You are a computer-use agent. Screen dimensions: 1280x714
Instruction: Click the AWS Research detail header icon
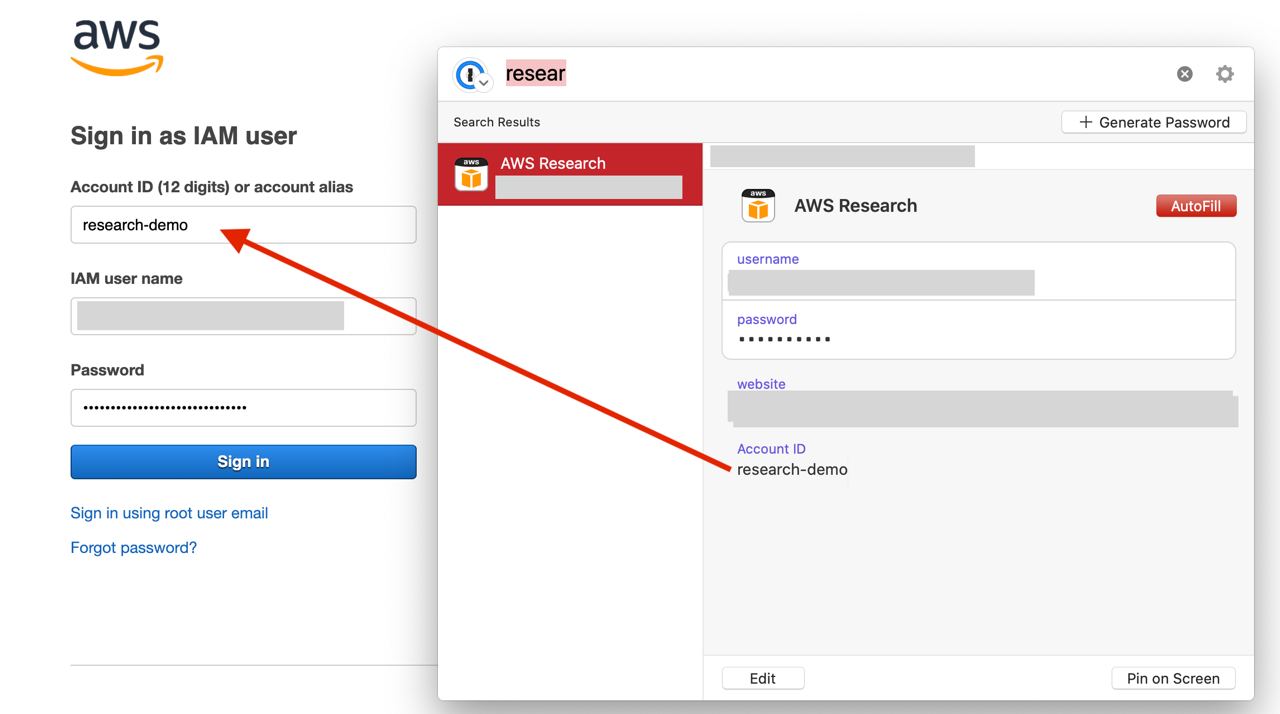pyautogui.click(x=758, y=206)
